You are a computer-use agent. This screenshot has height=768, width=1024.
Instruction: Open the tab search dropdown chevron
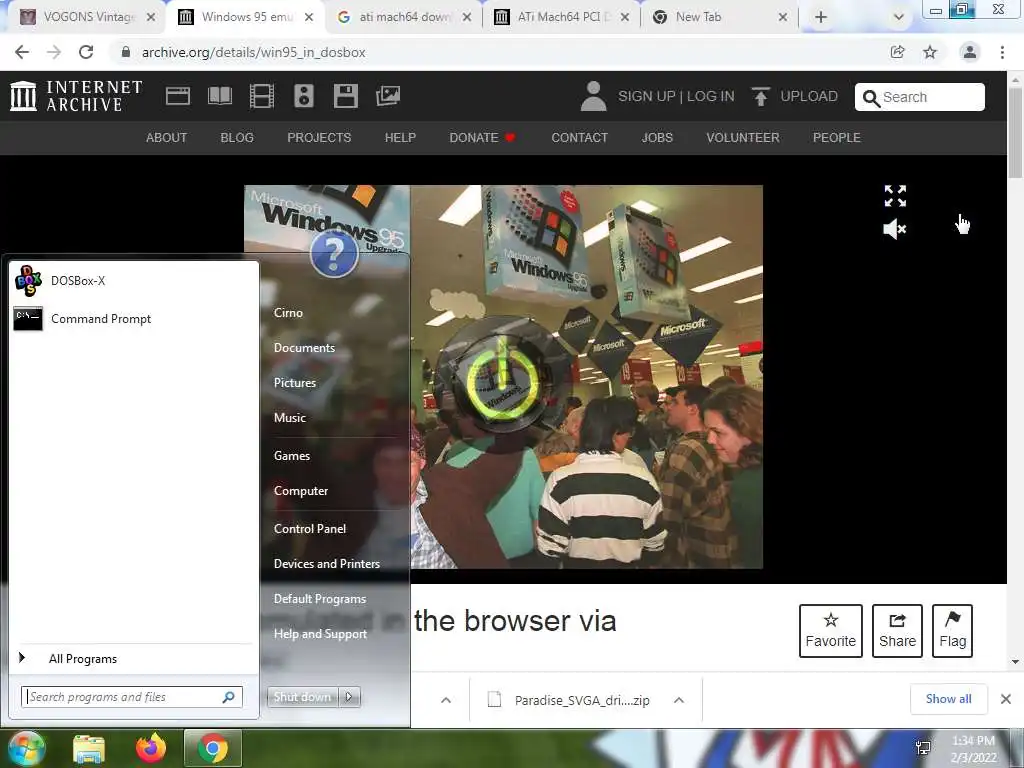coord(899,18)
